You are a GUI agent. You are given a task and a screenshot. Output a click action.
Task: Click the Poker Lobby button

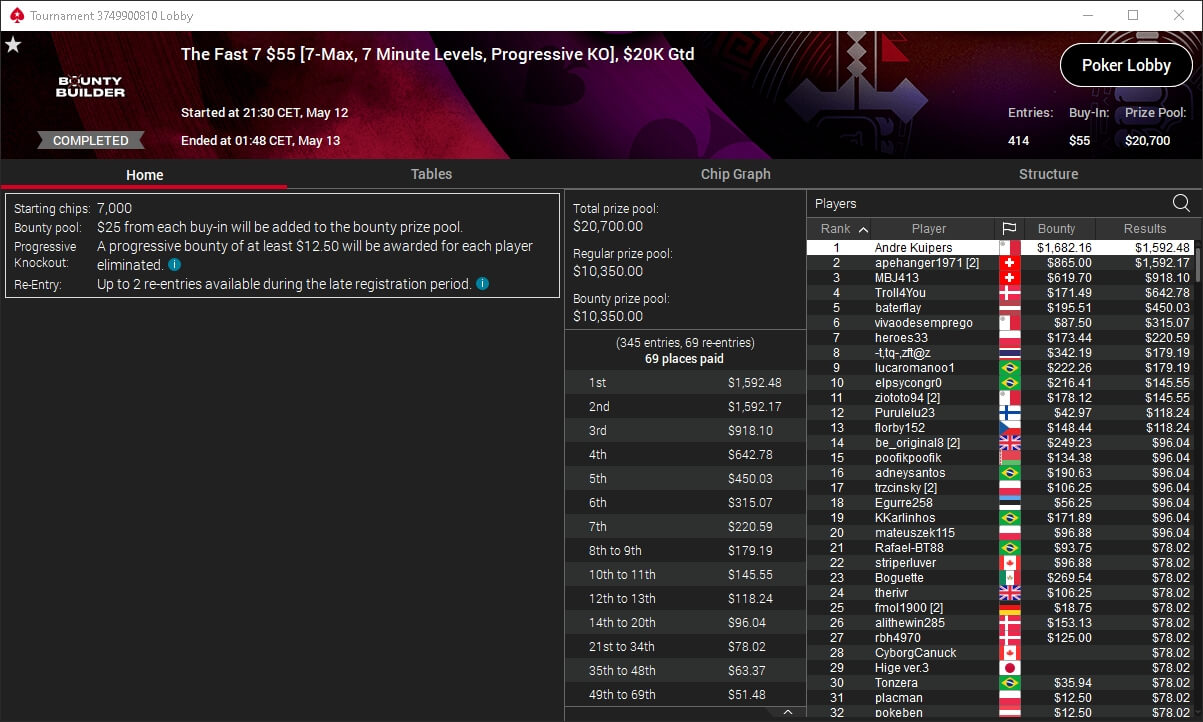pos(1126,65)
